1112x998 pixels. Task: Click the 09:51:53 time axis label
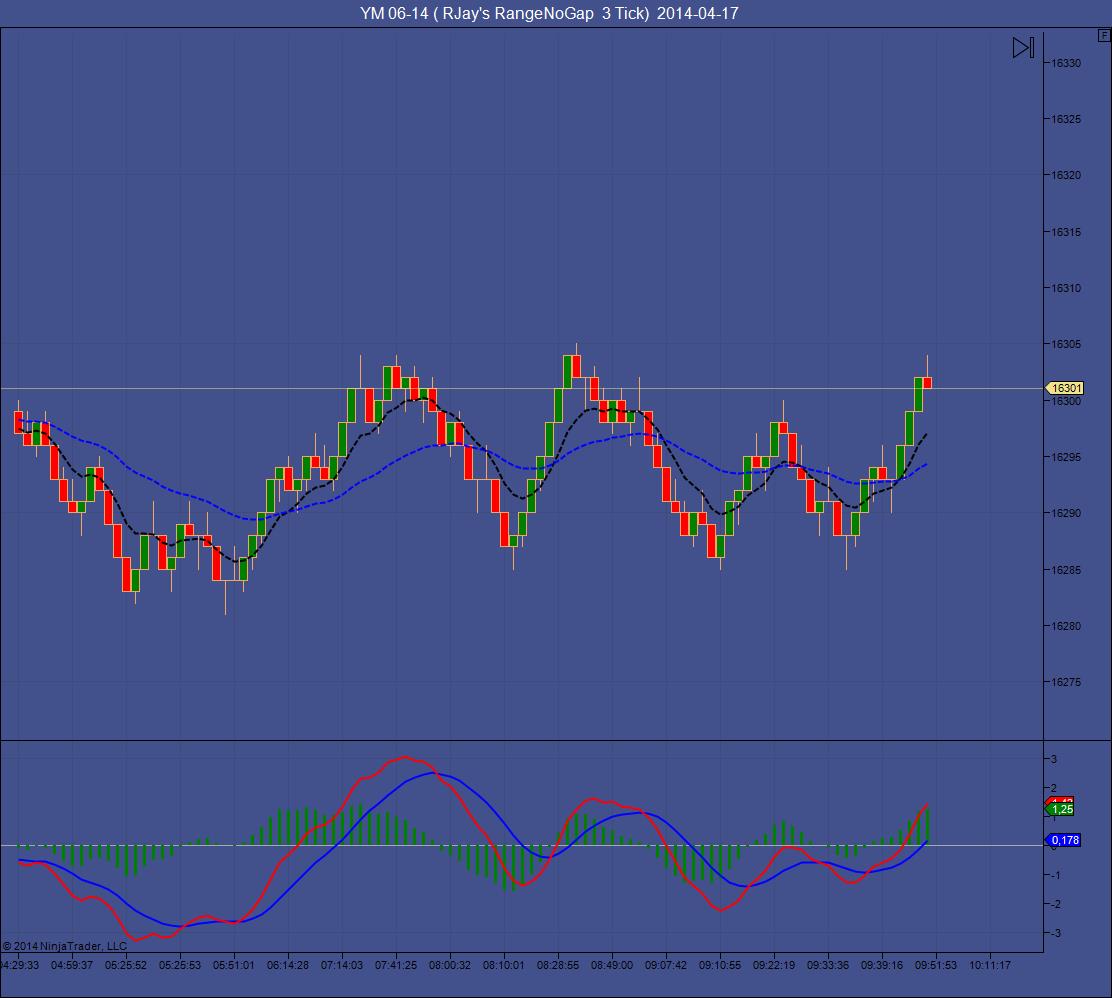point(935,965)
